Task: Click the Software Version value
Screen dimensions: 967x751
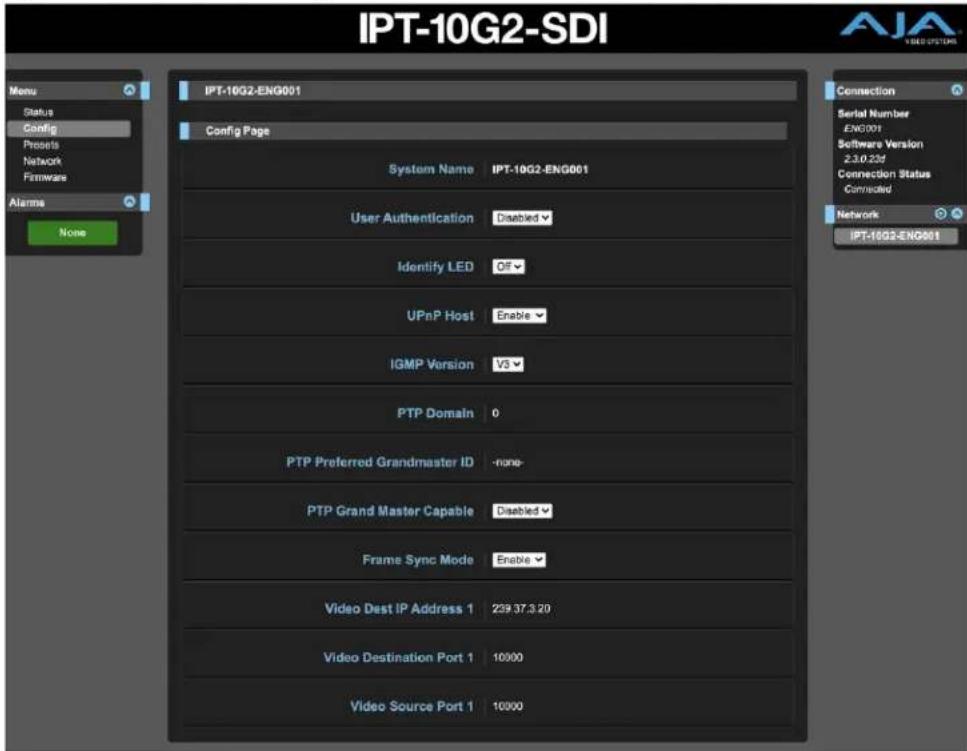Action: (864, 158)
